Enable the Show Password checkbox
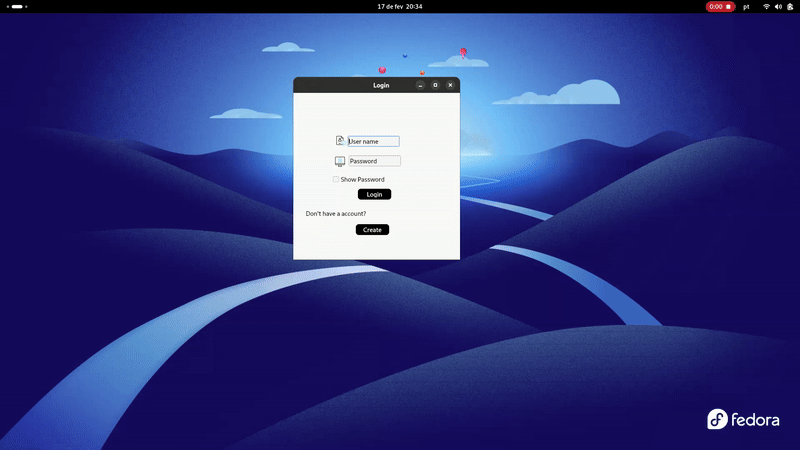 [336, 179]
